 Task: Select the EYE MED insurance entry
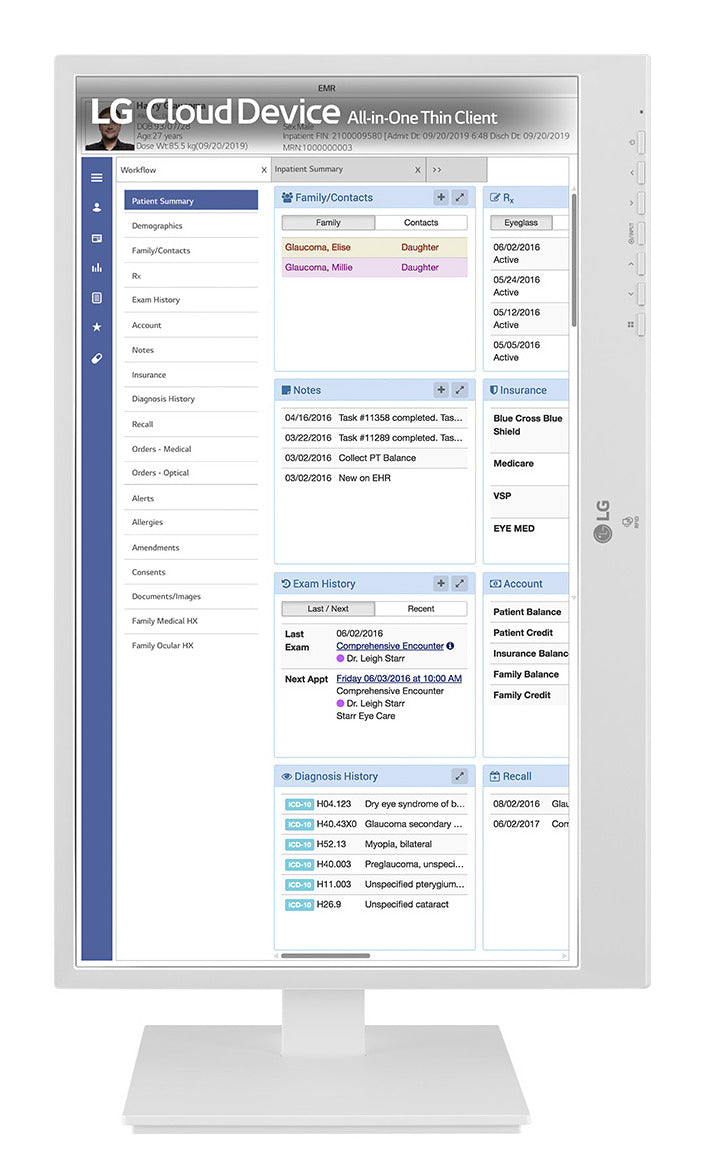tap(529, 528)
